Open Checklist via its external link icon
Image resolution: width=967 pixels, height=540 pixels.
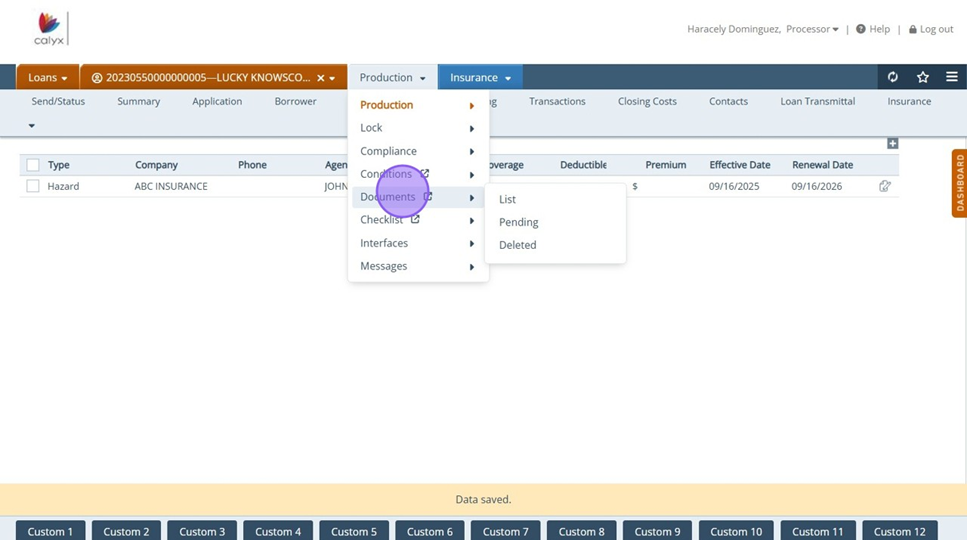pyautogui.click(x=415, y=220)
